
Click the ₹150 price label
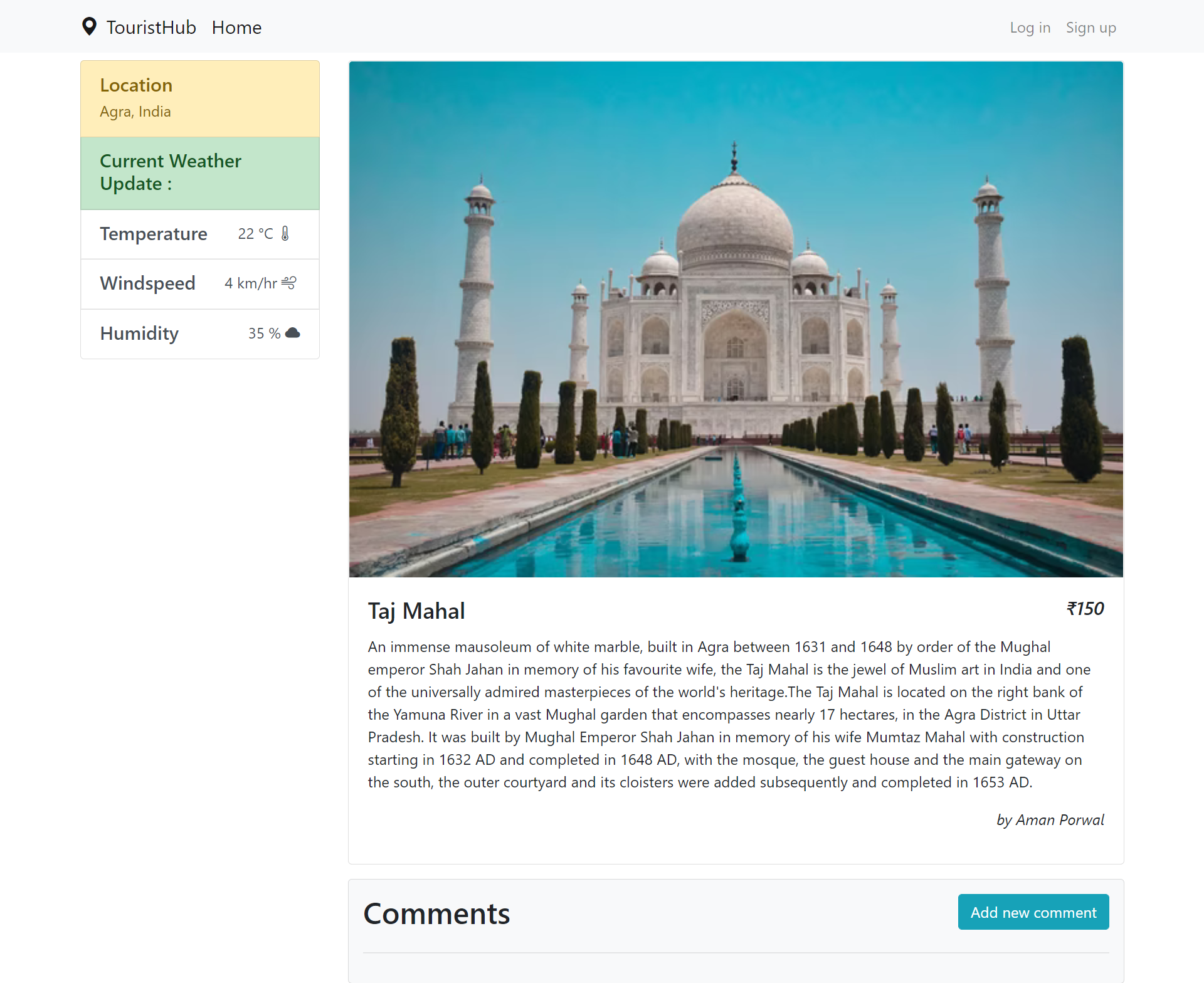point(1085,607)
